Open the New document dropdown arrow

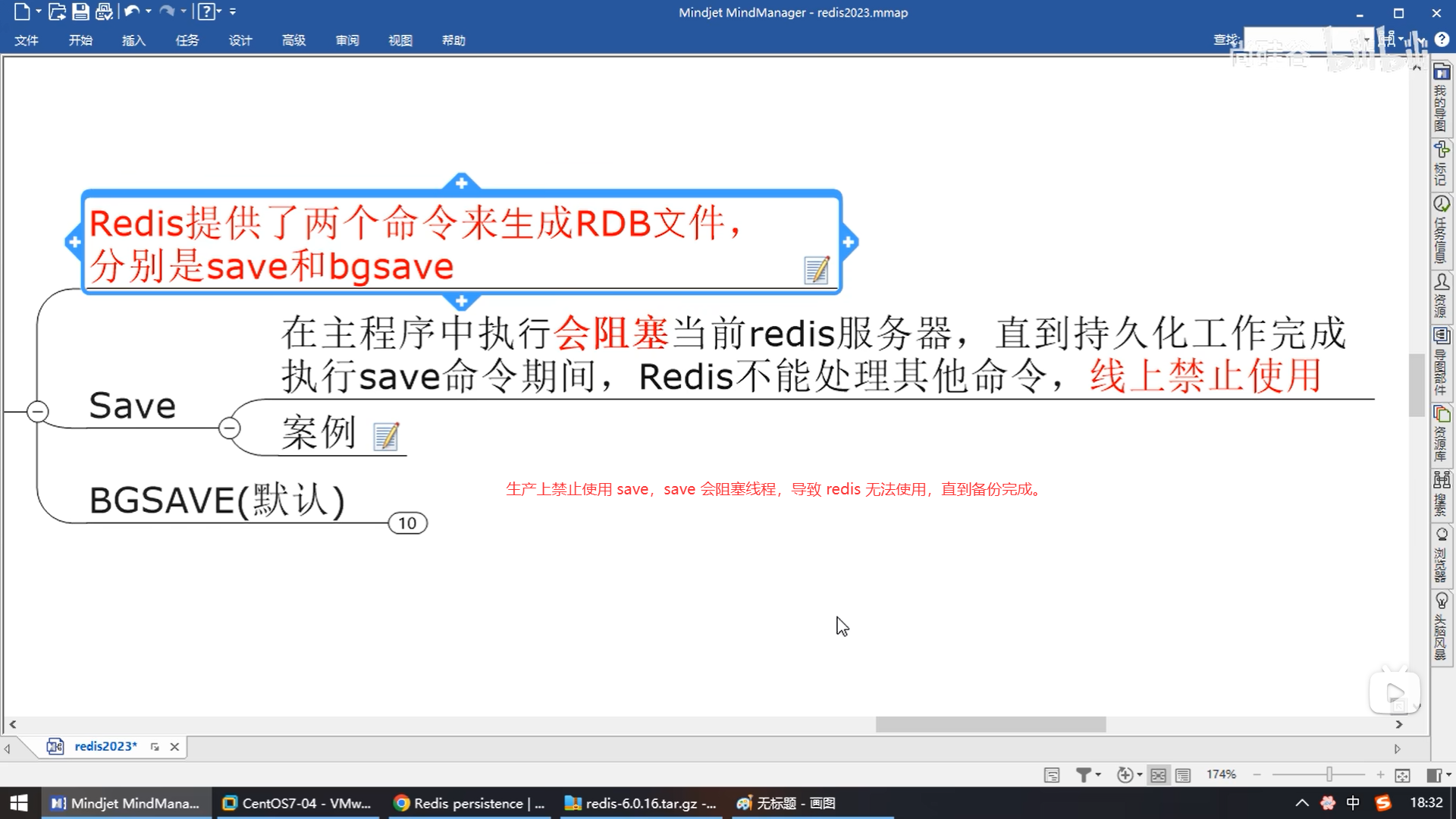click(x=39, y=11)
